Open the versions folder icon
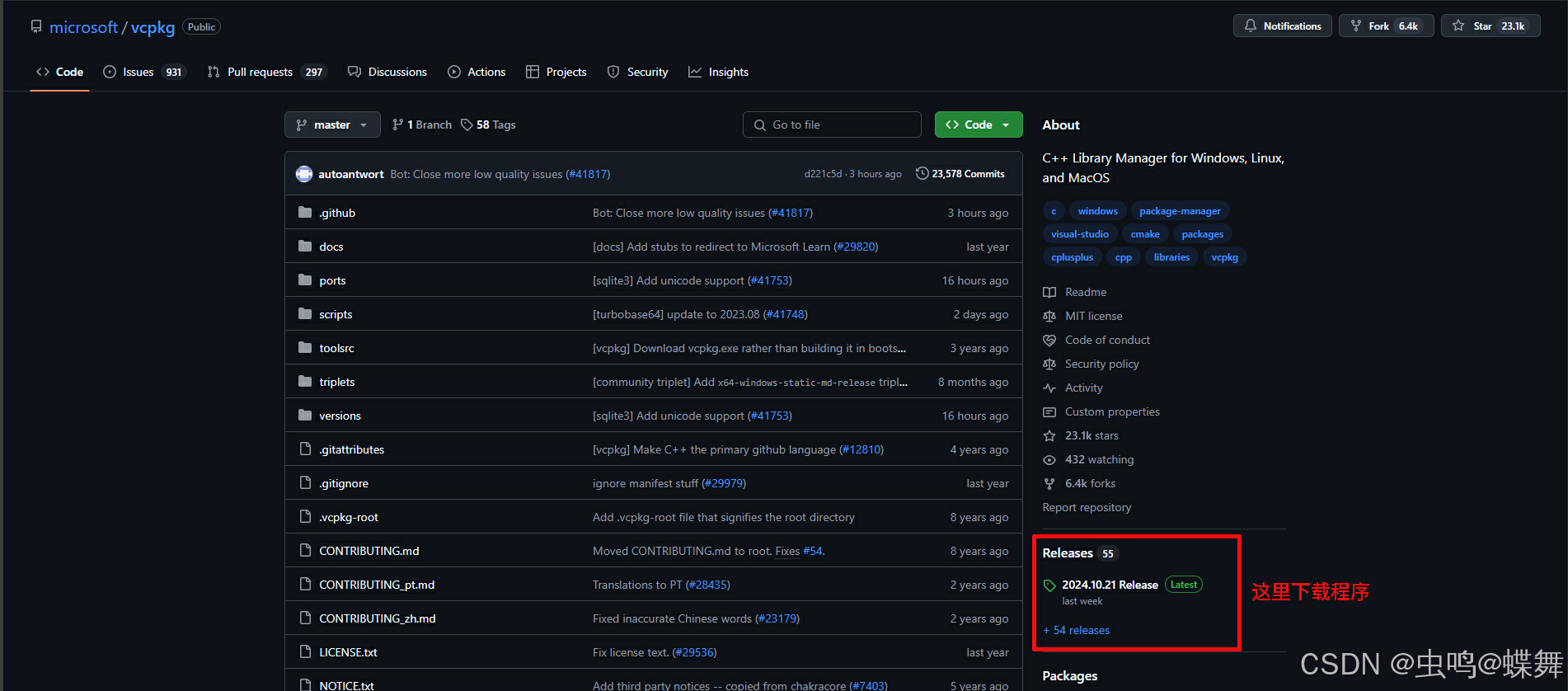This screenshot has width=1568, height=691. (305, 416)
